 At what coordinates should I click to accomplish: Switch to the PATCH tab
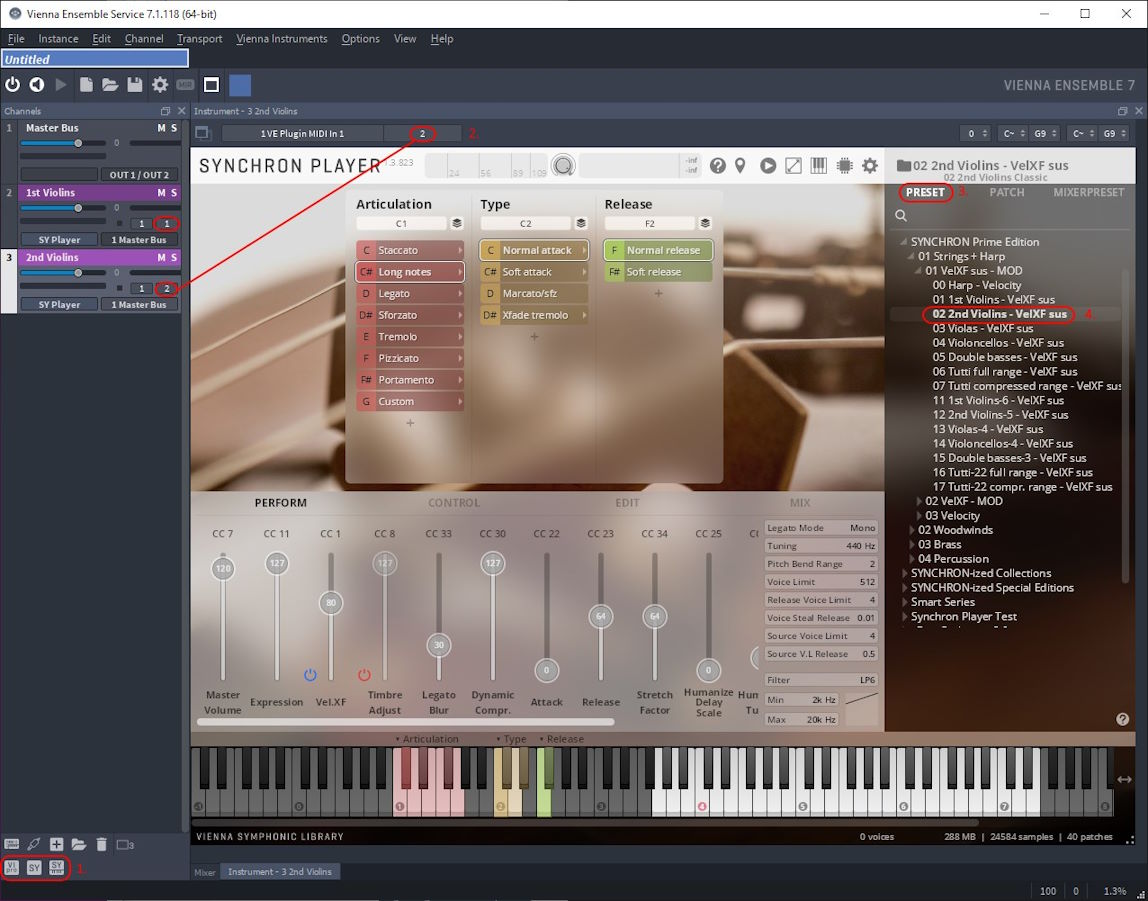pyautogui.click(x=1007, y=192)
